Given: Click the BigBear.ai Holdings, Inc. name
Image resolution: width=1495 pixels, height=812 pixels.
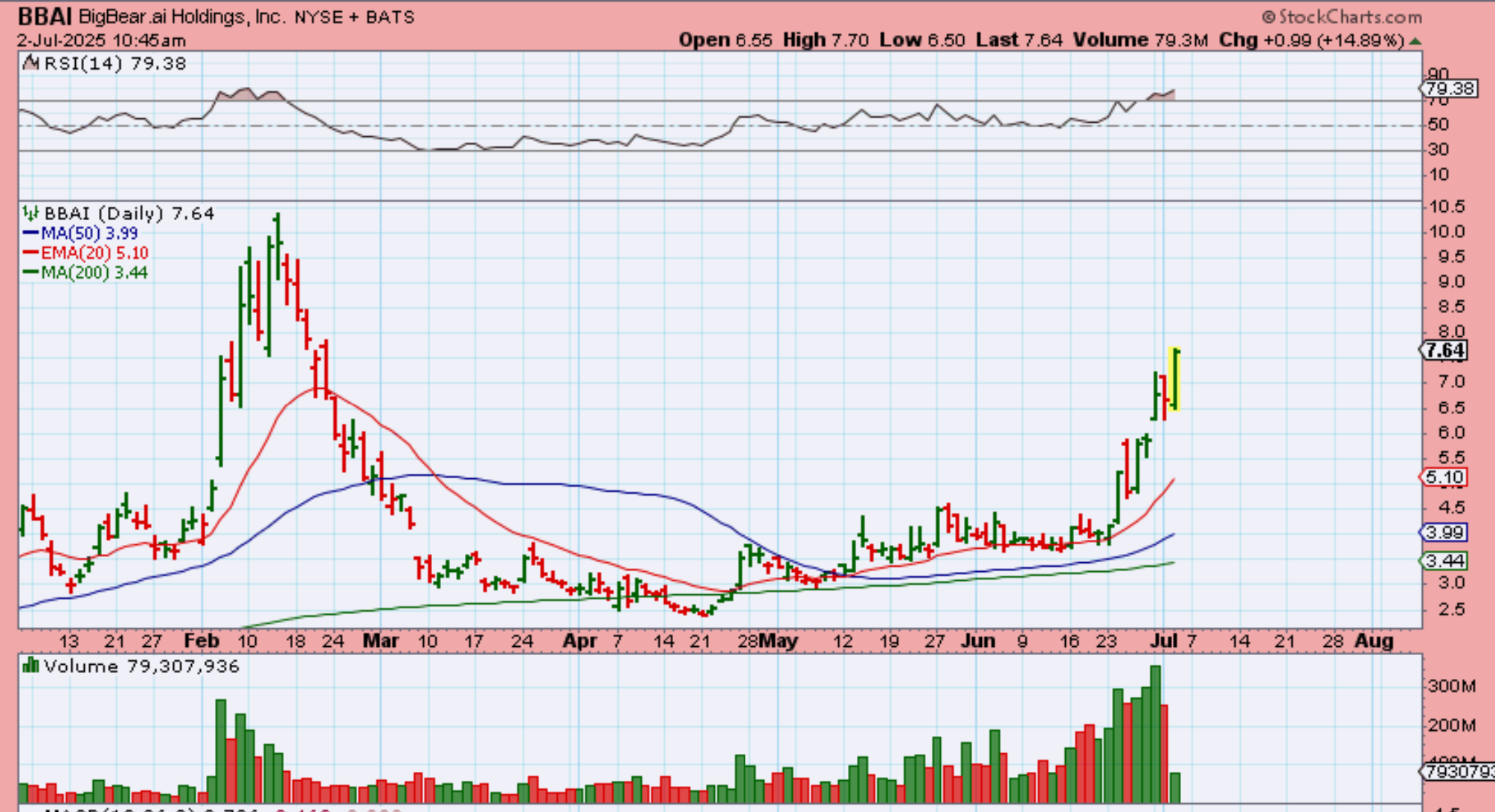Looking at the screenshot, I should pos(181,16).
